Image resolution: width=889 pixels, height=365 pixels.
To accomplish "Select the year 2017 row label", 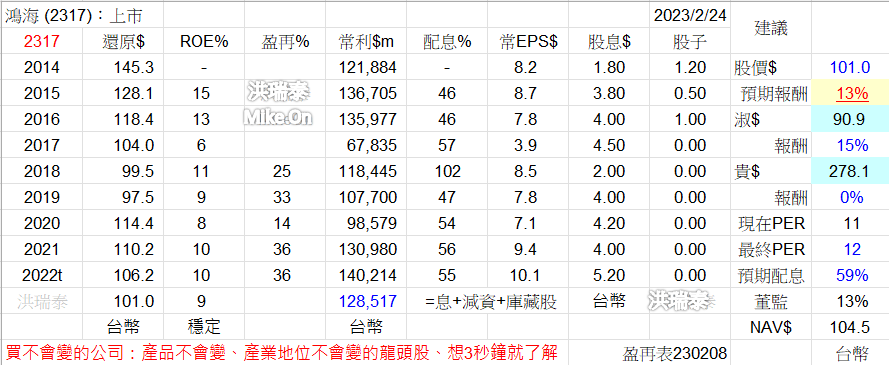I will (x=41, y=146).
